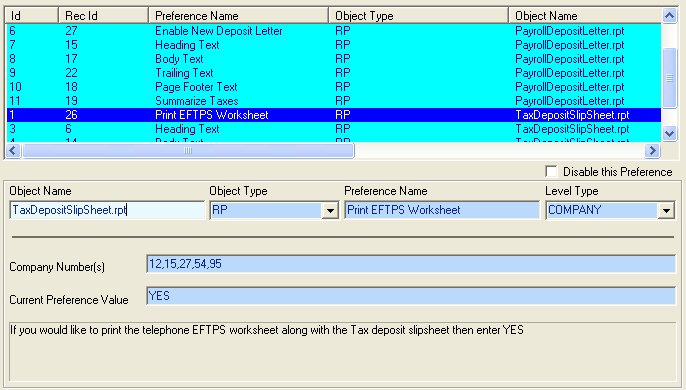Click the Object Name input field

click(x=107, y=210)
